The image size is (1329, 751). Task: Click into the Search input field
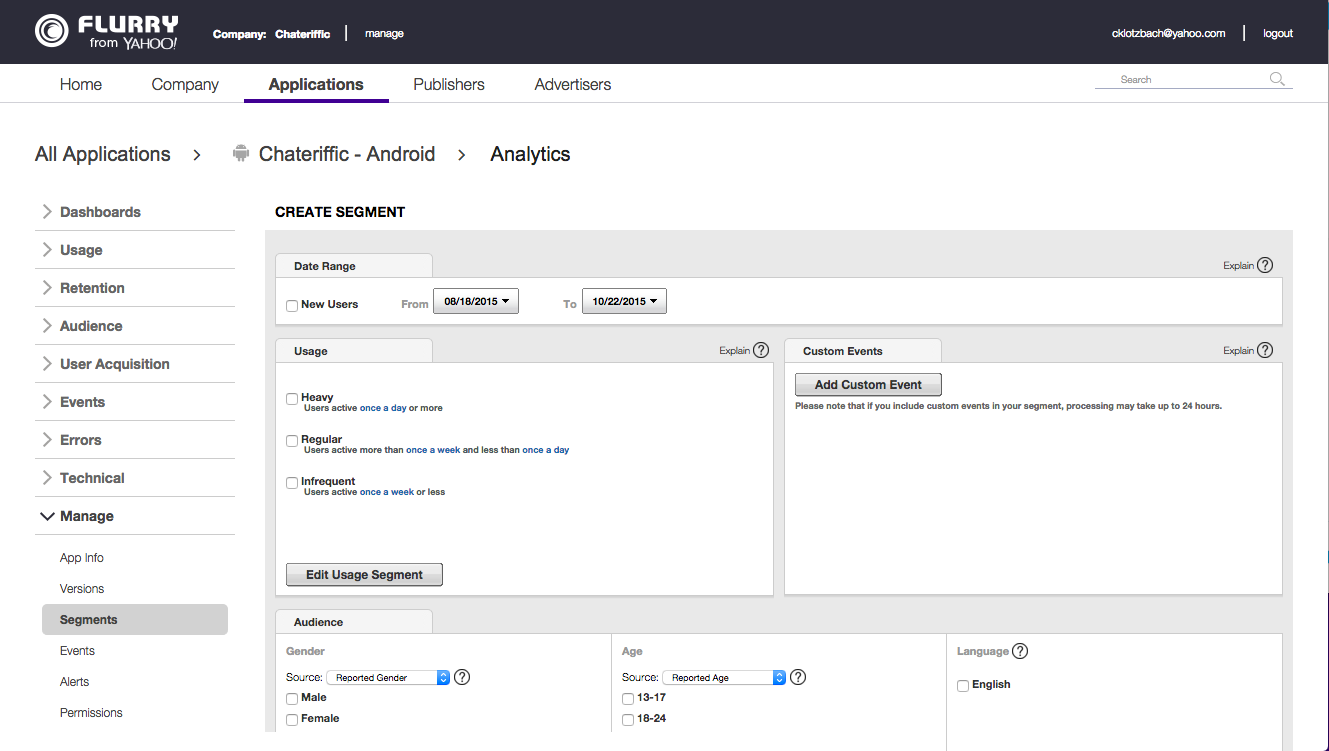click(1180, 80)
